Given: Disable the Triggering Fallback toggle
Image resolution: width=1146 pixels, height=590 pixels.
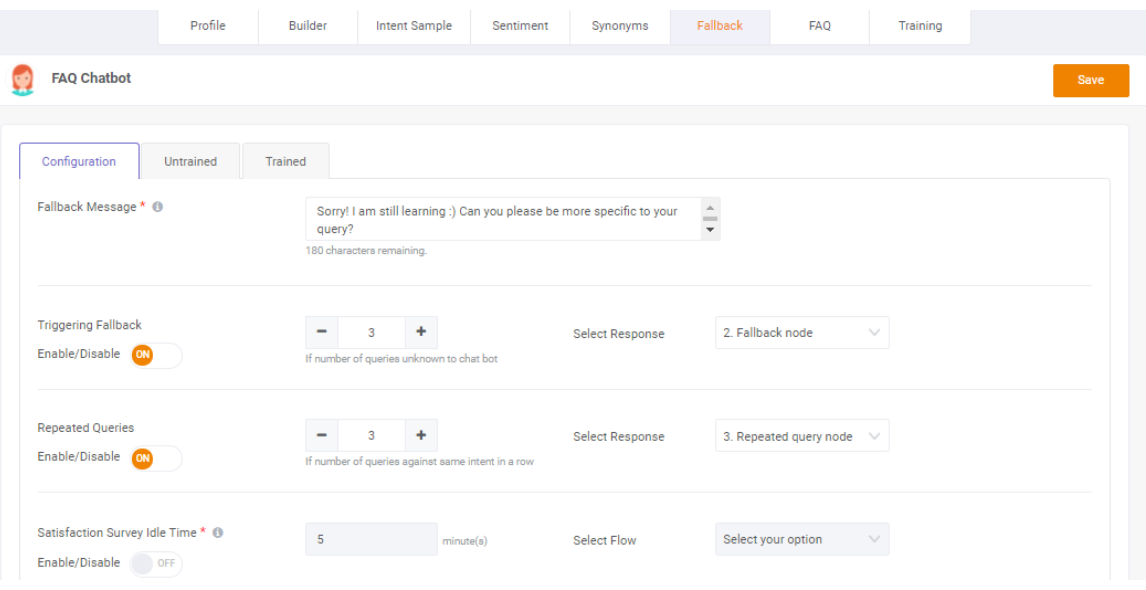Looking at the screenshot, I should tap(156, 355).
